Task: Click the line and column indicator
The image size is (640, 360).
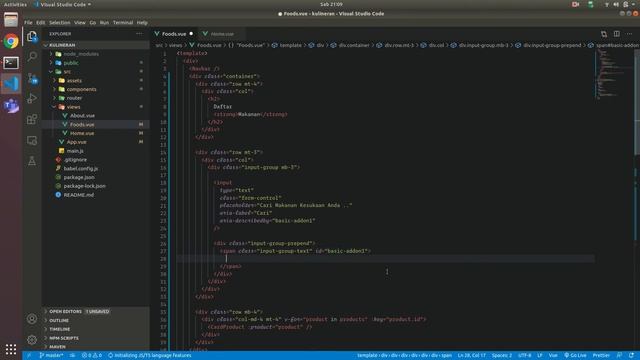Action: [x=471, y=356]
